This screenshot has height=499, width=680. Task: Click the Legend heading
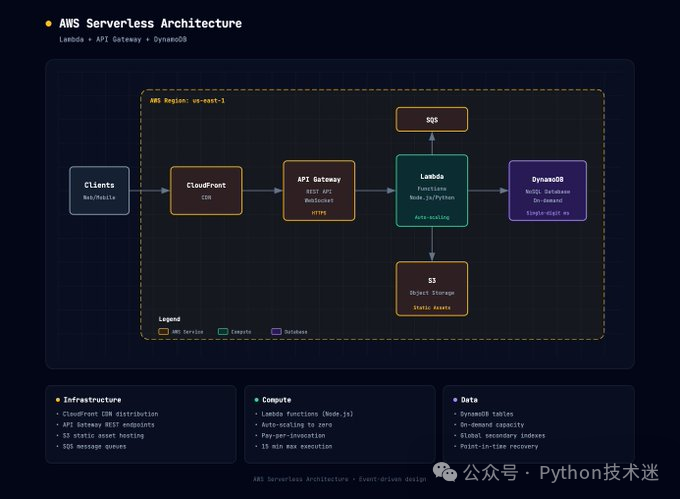[169, 319]
